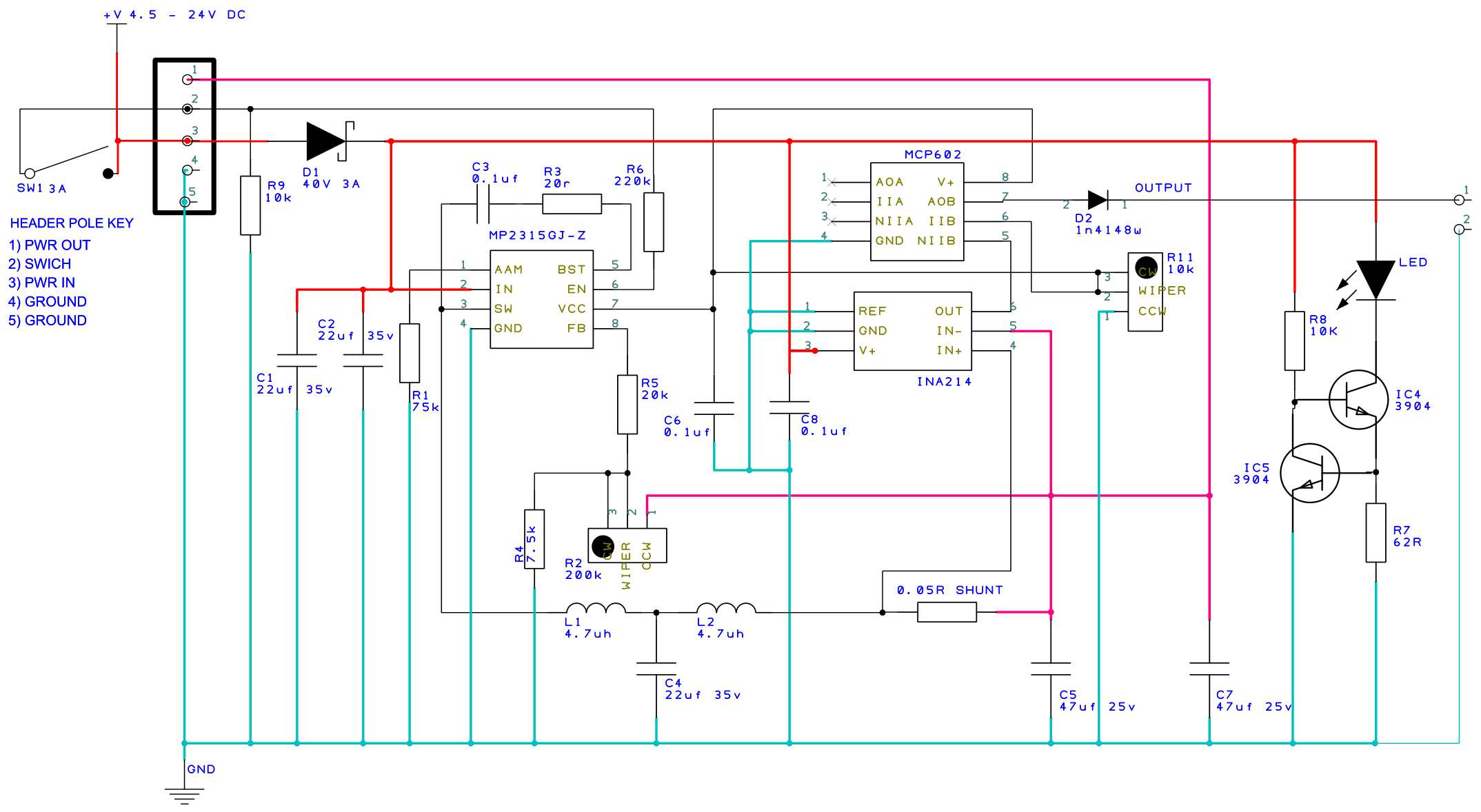Image resolution: width=1481 pixels, height=812 pixels.
Task: Select the C7 47uf capacitor plates
Action: tap(1209, 669)
